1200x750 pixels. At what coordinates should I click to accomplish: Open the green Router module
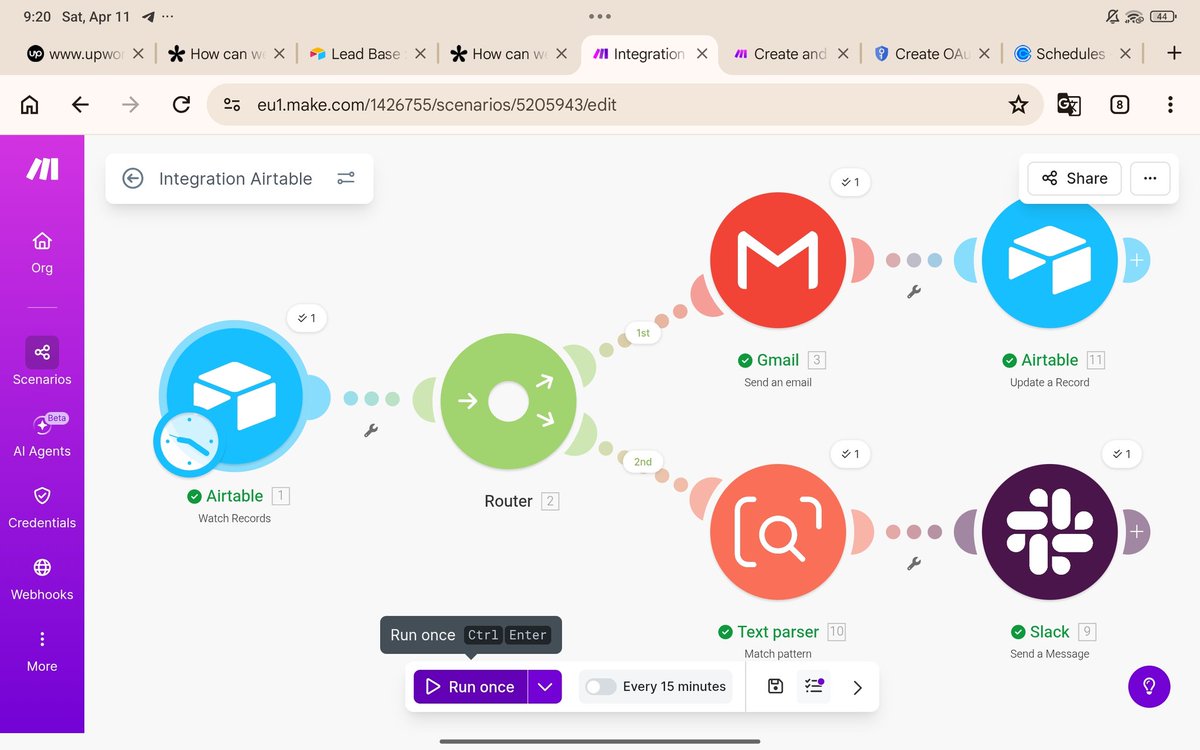[508, 402]
